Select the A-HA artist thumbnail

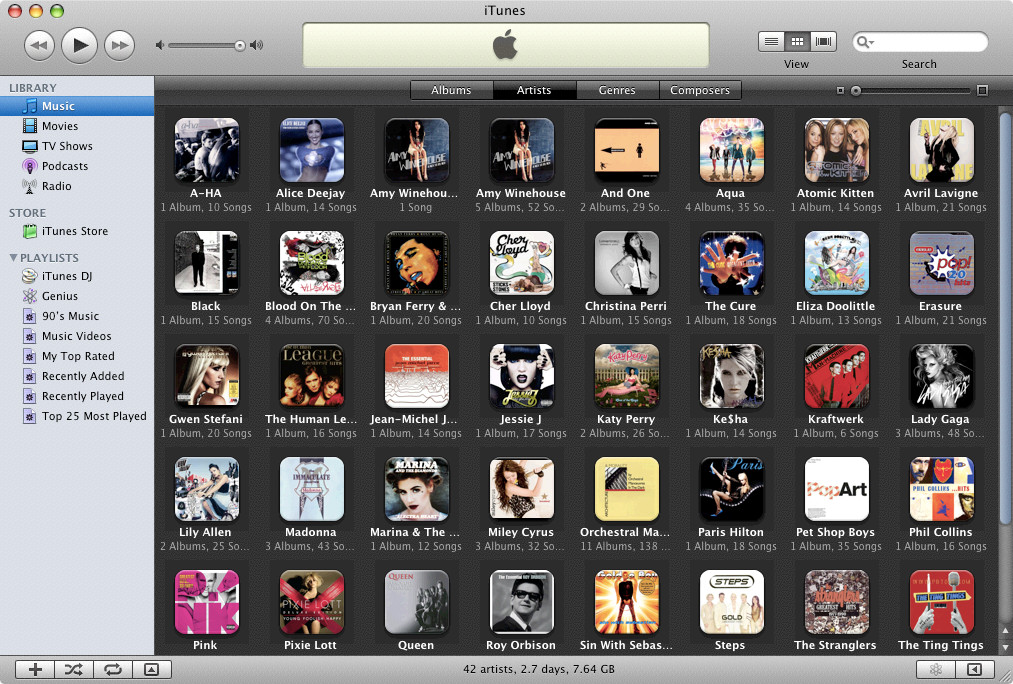point(207,150)
